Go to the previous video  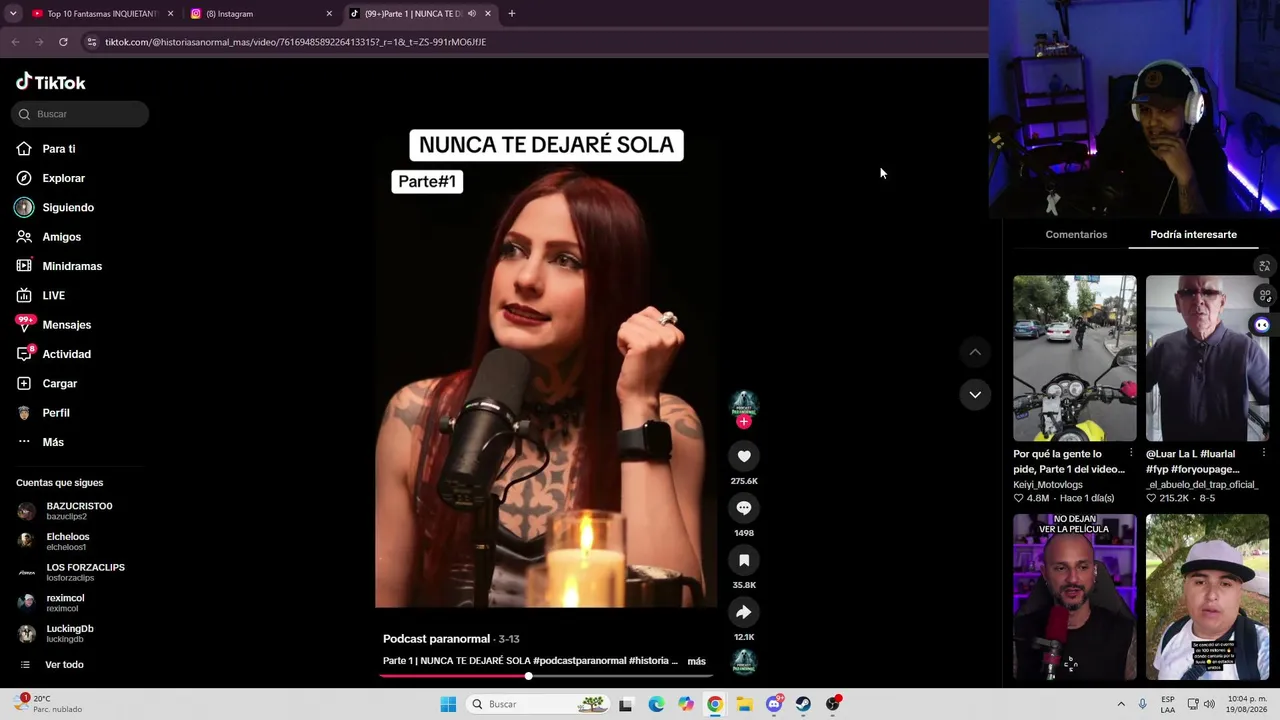point(975,352)
